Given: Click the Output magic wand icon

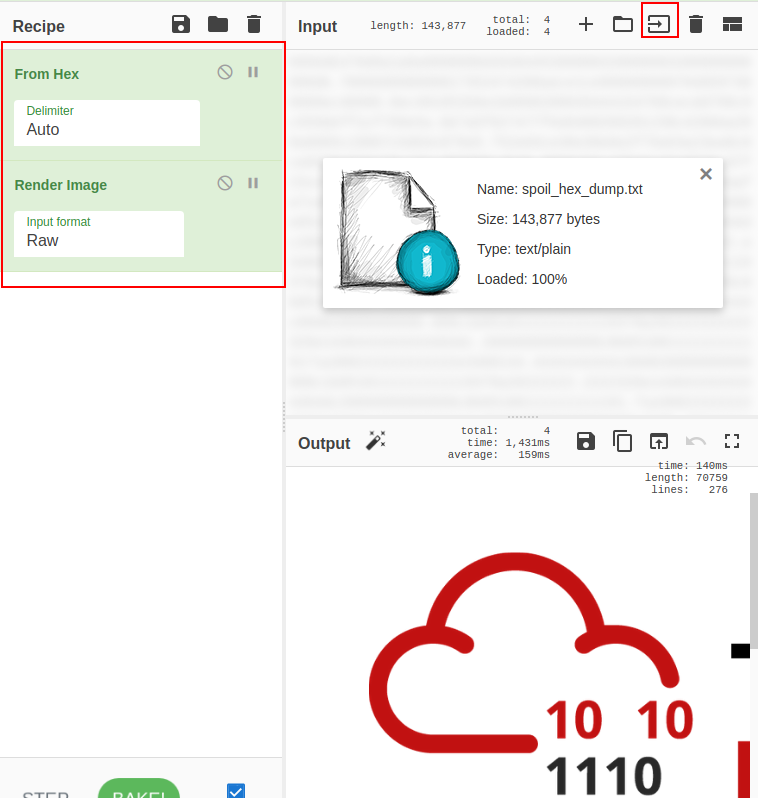Looking at the screenshot, I should [x=376, y=441].
